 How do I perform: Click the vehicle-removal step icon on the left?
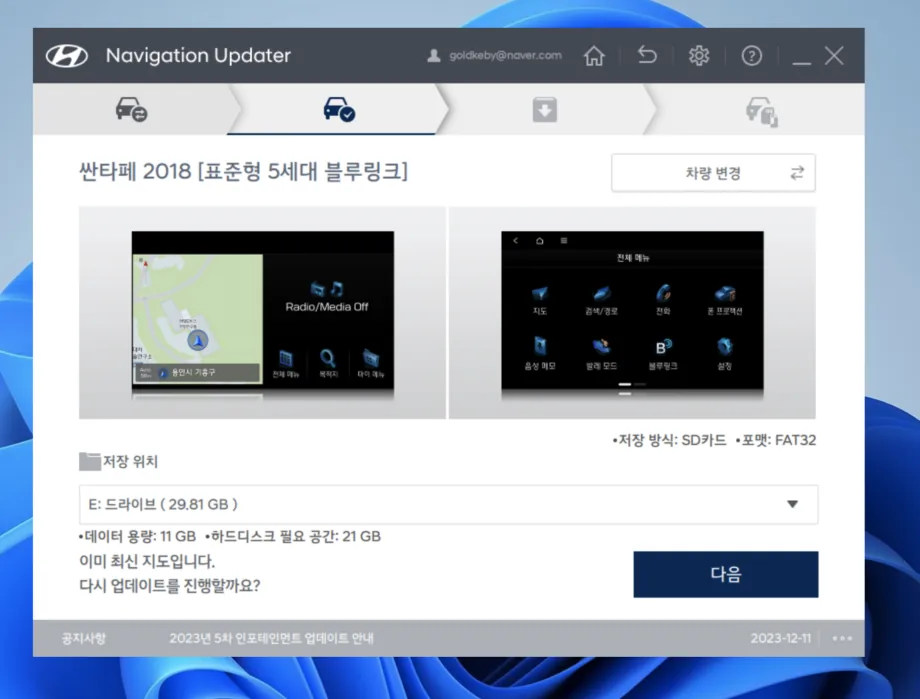pos(131,110)
